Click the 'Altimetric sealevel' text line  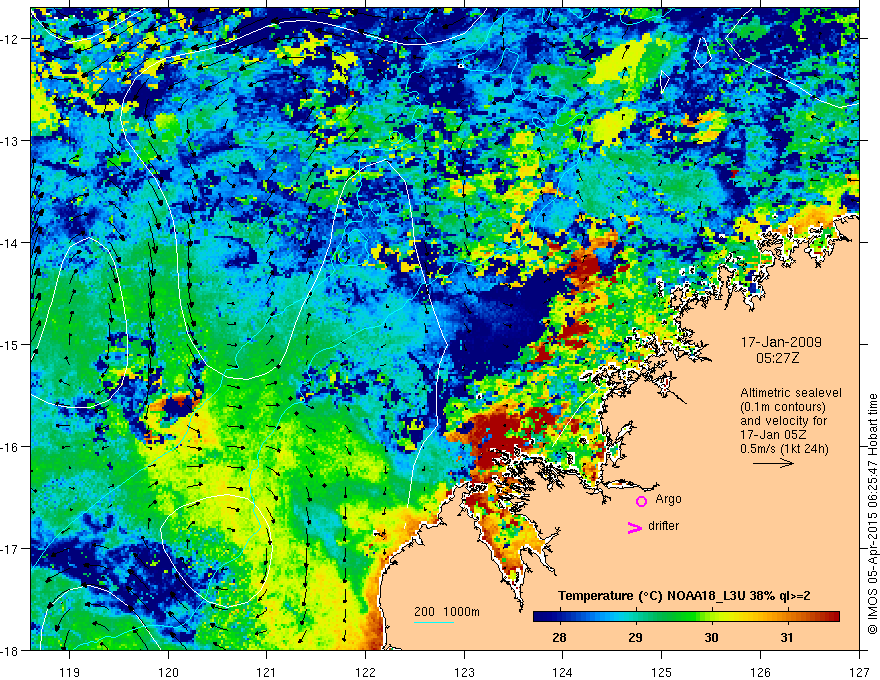[791, 393]
